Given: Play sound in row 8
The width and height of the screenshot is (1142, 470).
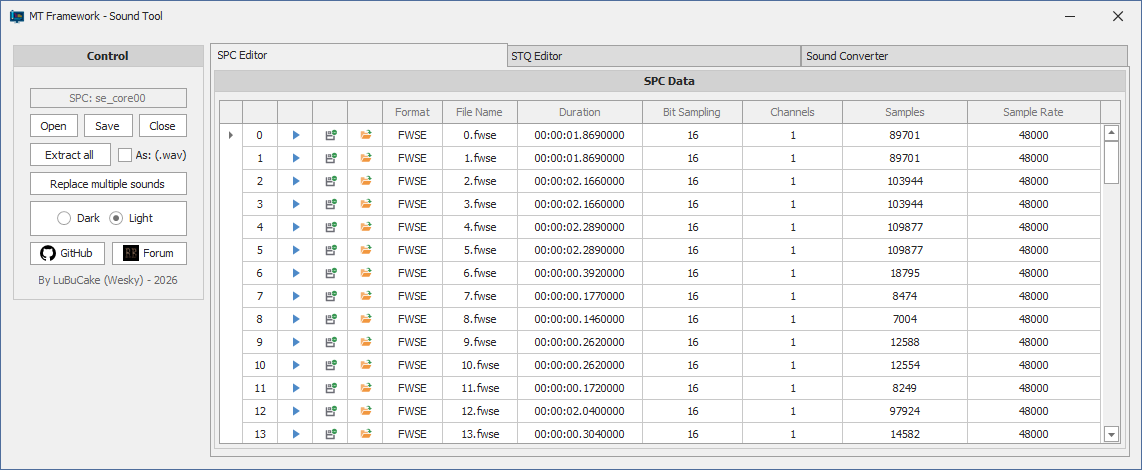Looking at the screenshot, I should (296, 318).
